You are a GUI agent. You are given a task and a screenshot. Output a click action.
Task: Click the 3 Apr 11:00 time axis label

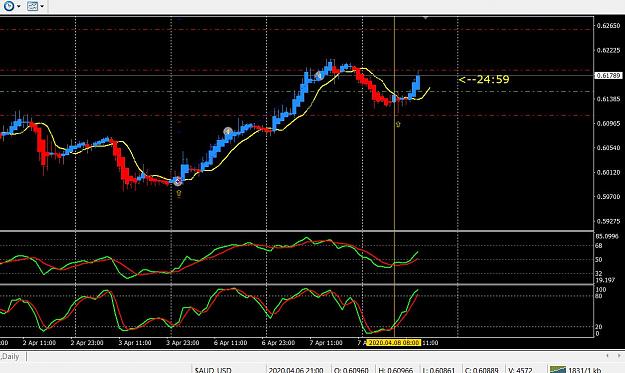tap(135, 343)
